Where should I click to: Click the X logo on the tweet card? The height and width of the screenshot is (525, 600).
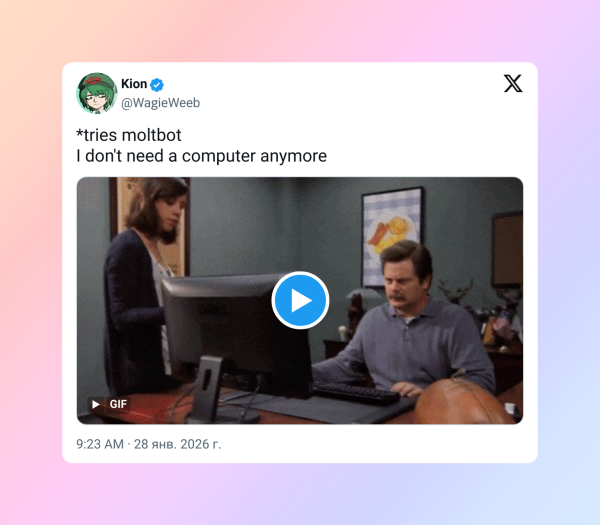[x=513, y=83]
